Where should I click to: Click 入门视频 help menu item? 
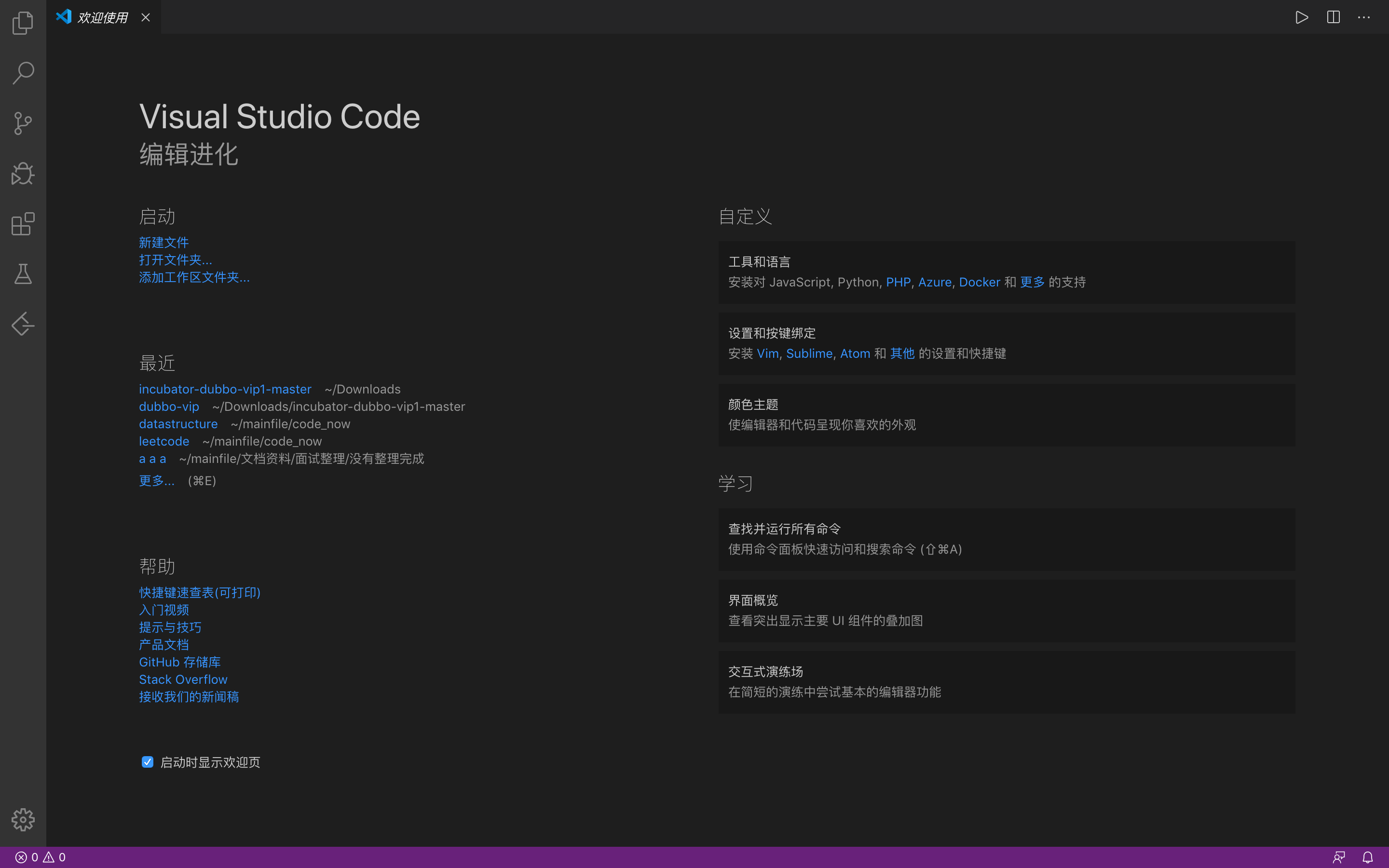164,609
